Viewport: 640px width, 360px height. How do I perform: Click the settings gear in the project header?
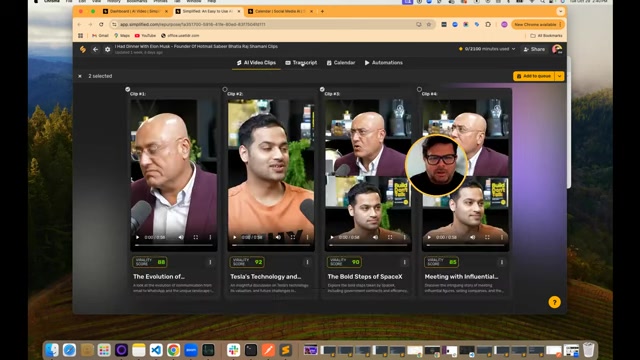107,49
